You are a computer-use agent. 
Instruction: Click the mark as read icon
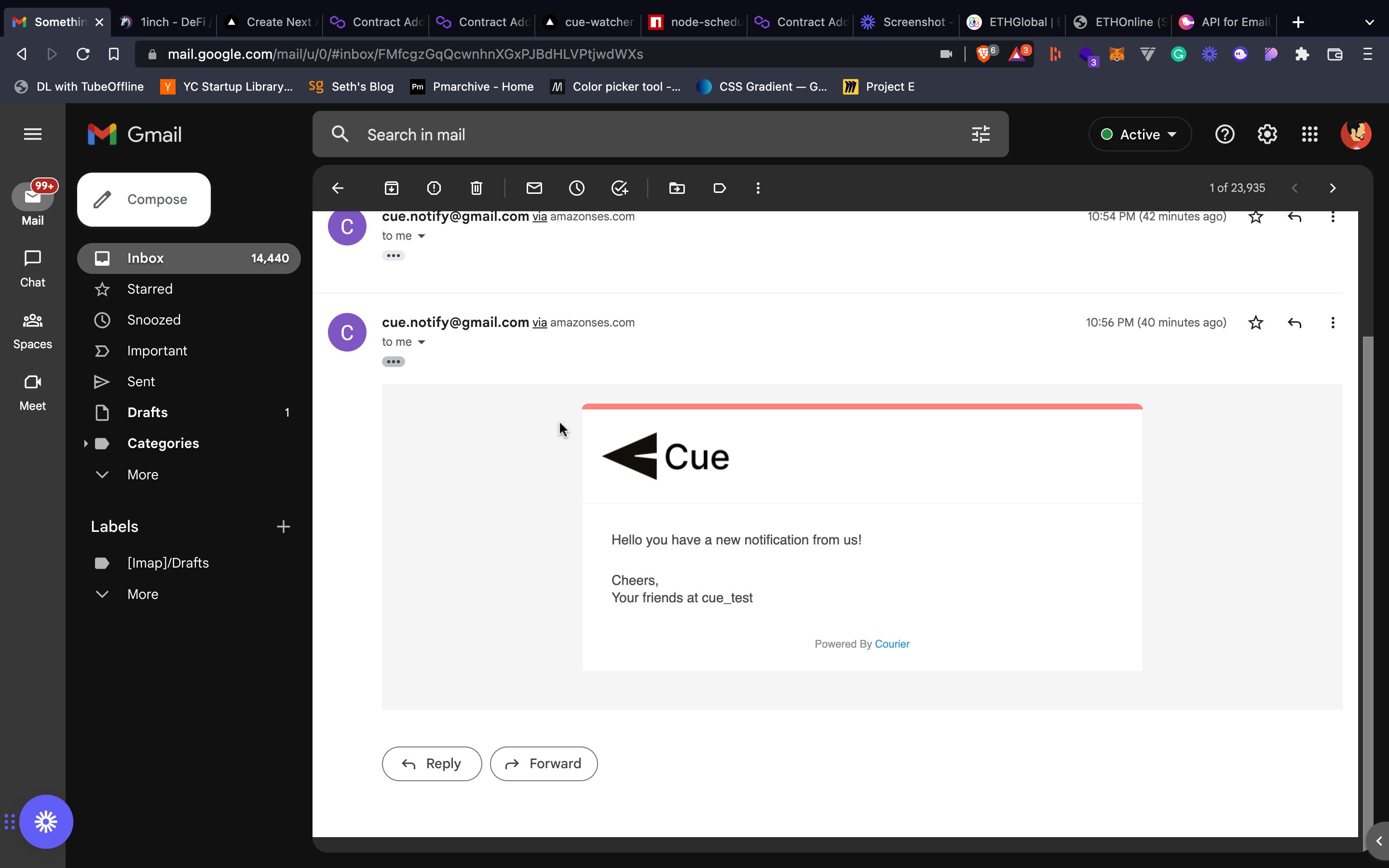tap(535, 189)
